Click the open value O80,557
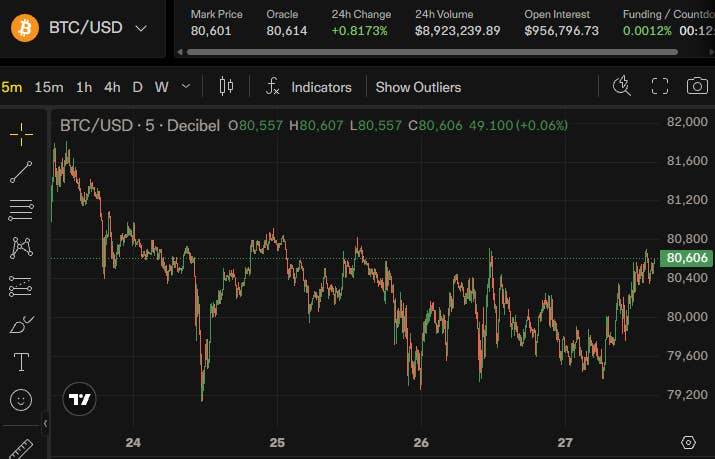Viewport: 715px width, 459px height. 255,125
